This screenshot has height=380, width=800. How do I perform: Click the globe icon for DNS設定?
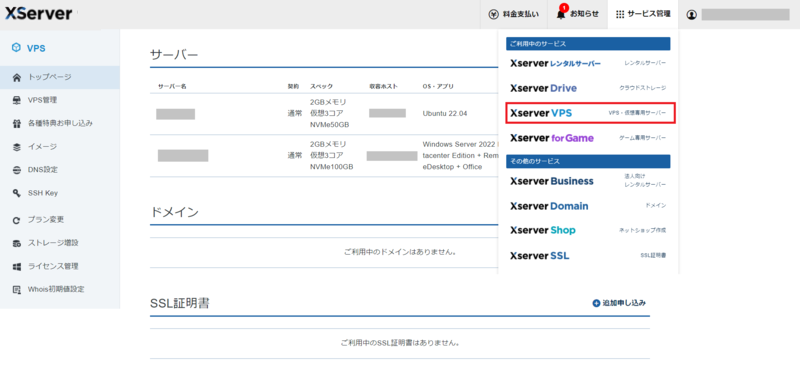coord(17,170)
